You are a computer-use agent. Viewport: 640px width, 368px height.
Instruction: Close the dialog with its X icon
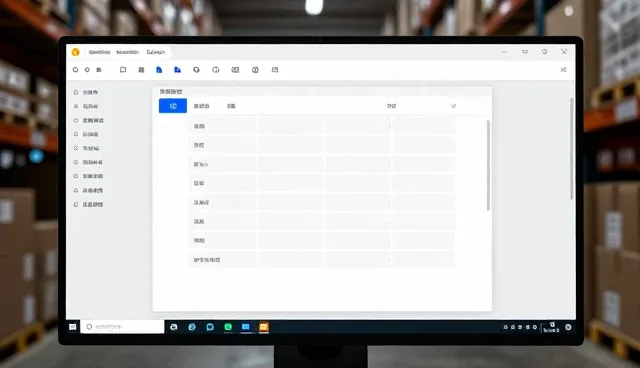[x=453, y=106]
